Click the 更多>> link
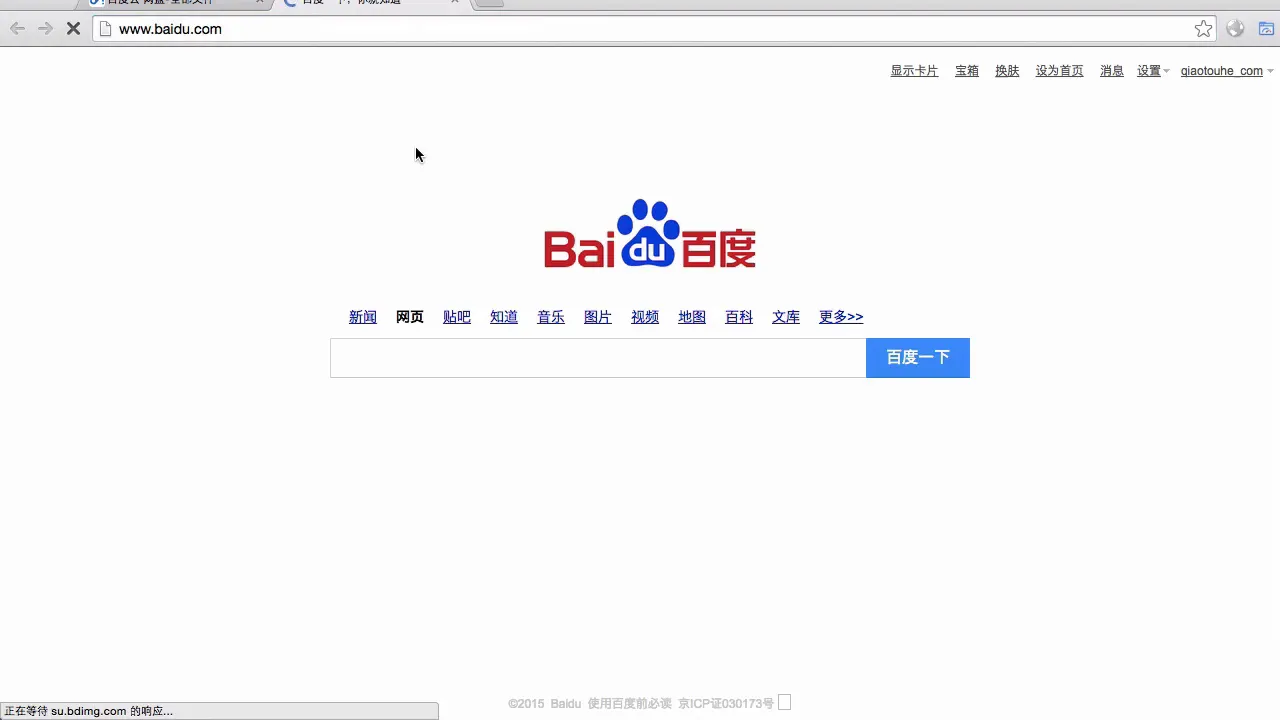The height and width of the screenshot is (720, 1280). pyautogui.click(x=841, y=317)
